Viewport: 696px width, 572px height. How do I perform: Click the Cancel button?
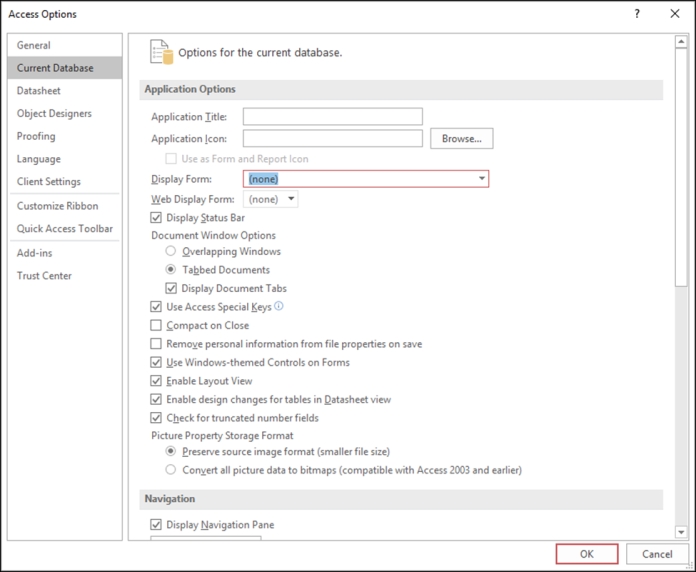(657, 554)
